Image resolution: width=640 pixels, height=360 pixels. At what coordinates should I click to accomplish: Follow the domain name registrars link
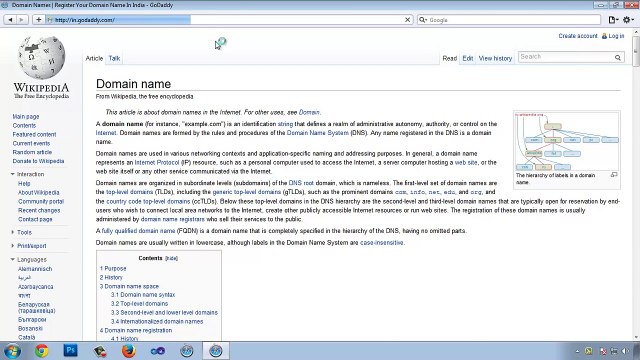coord(173,219)
